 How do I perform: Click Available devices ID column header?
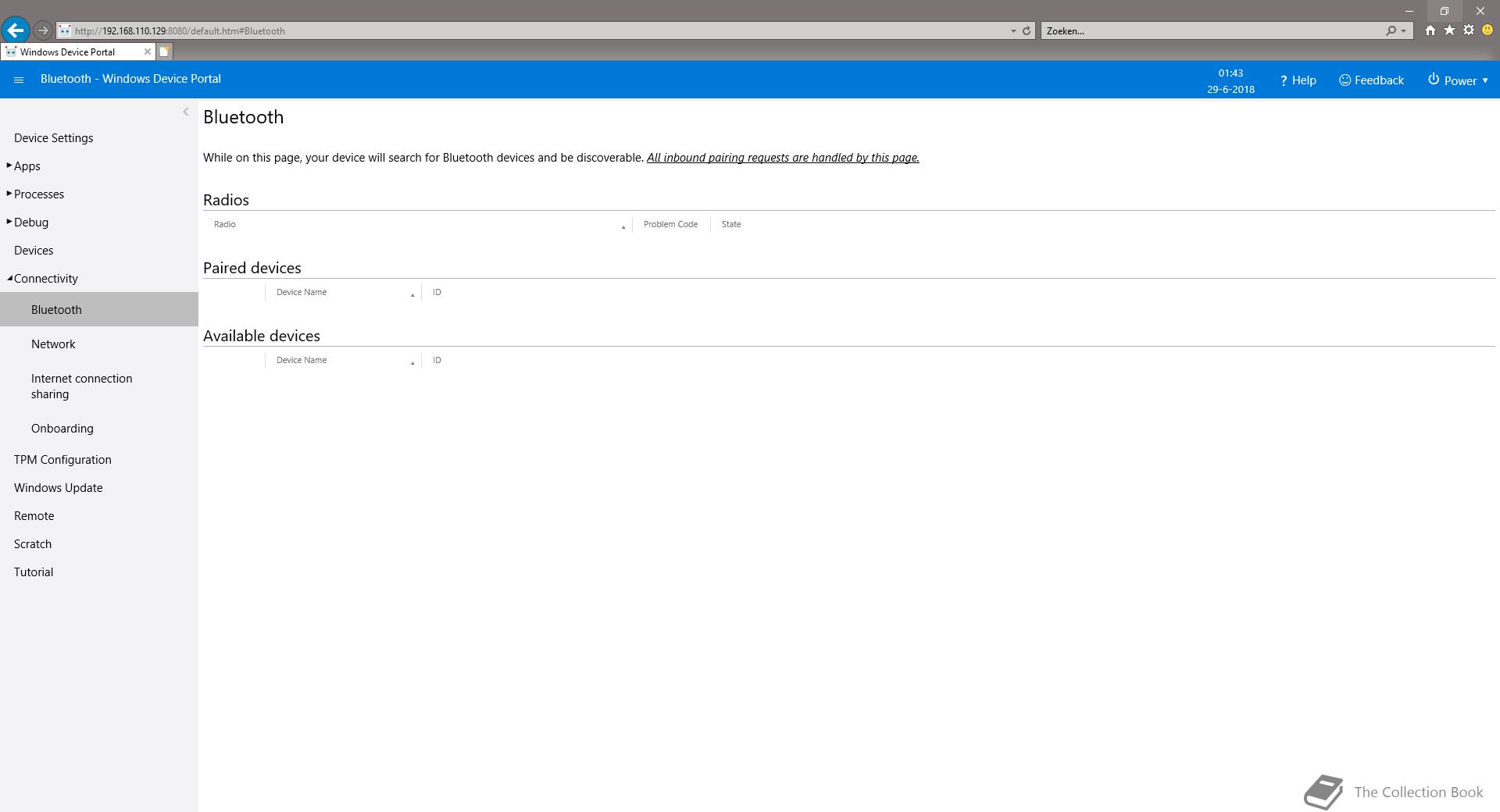click(x=437, y=360)
